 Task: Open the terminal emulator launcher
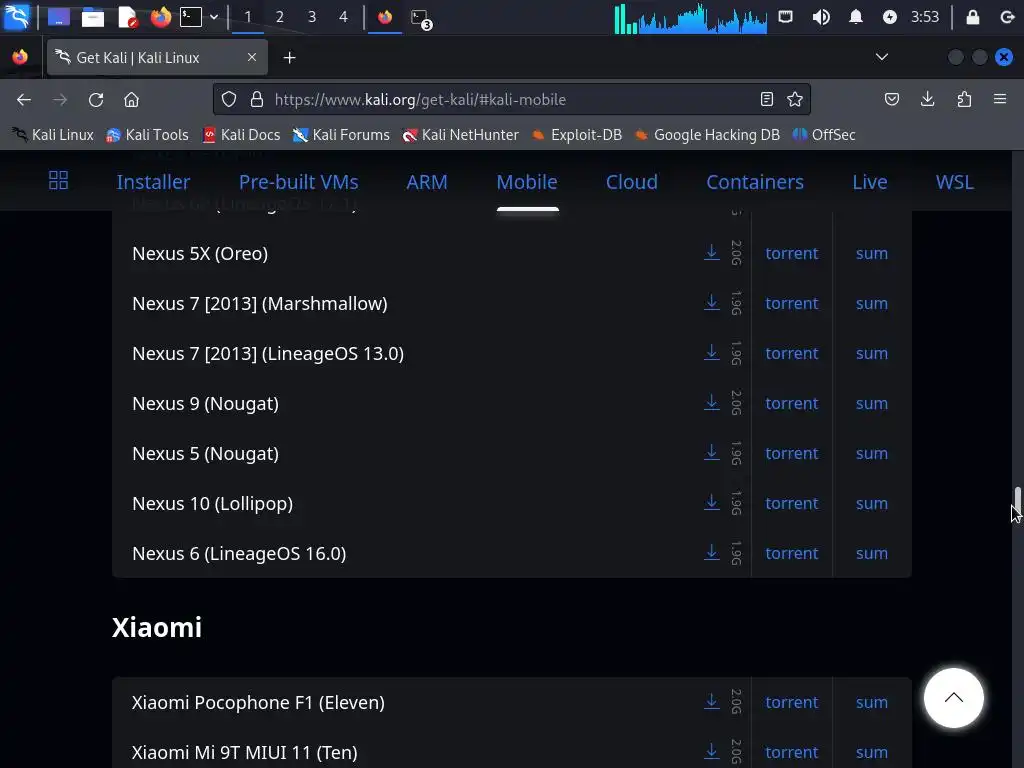pos(191,17)
